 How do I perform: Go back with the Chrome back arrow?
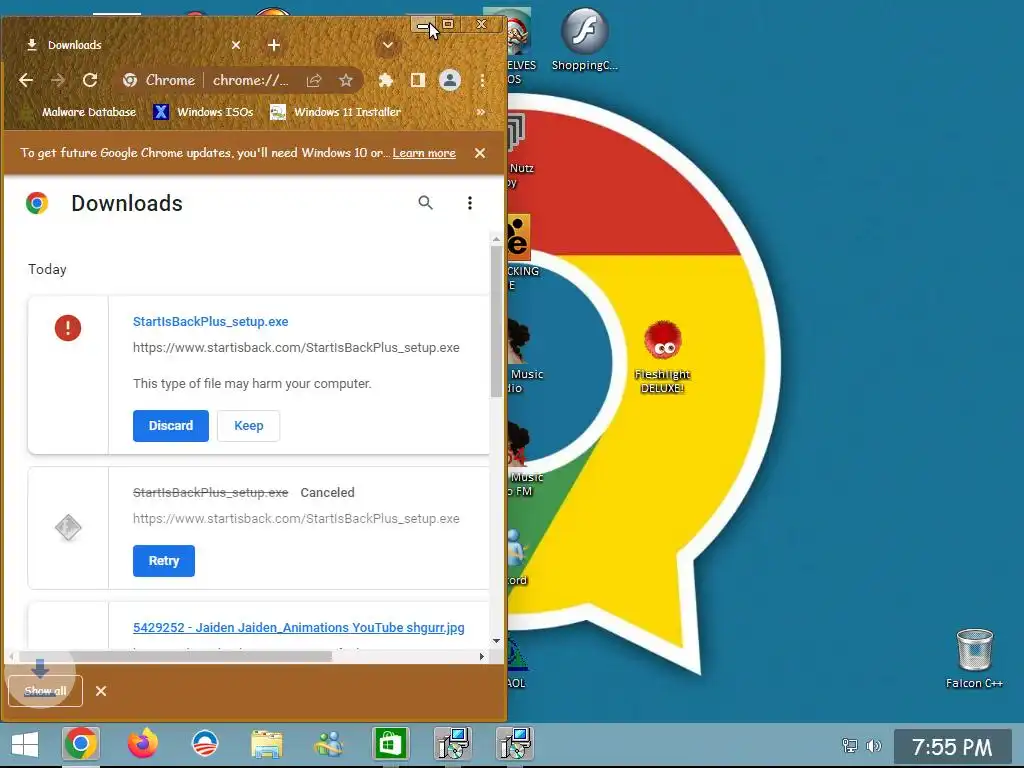[26, 80]
